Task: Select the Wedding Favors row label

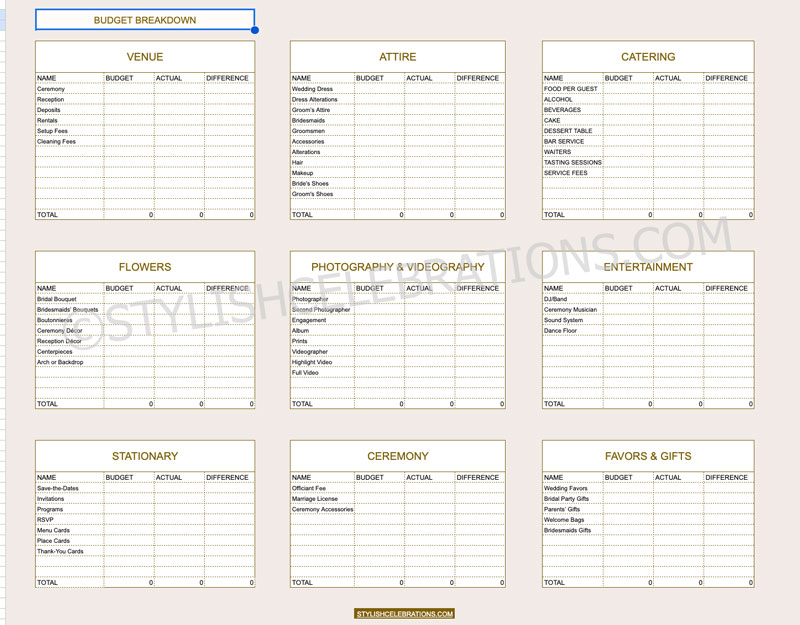Action: coord(566,488)
